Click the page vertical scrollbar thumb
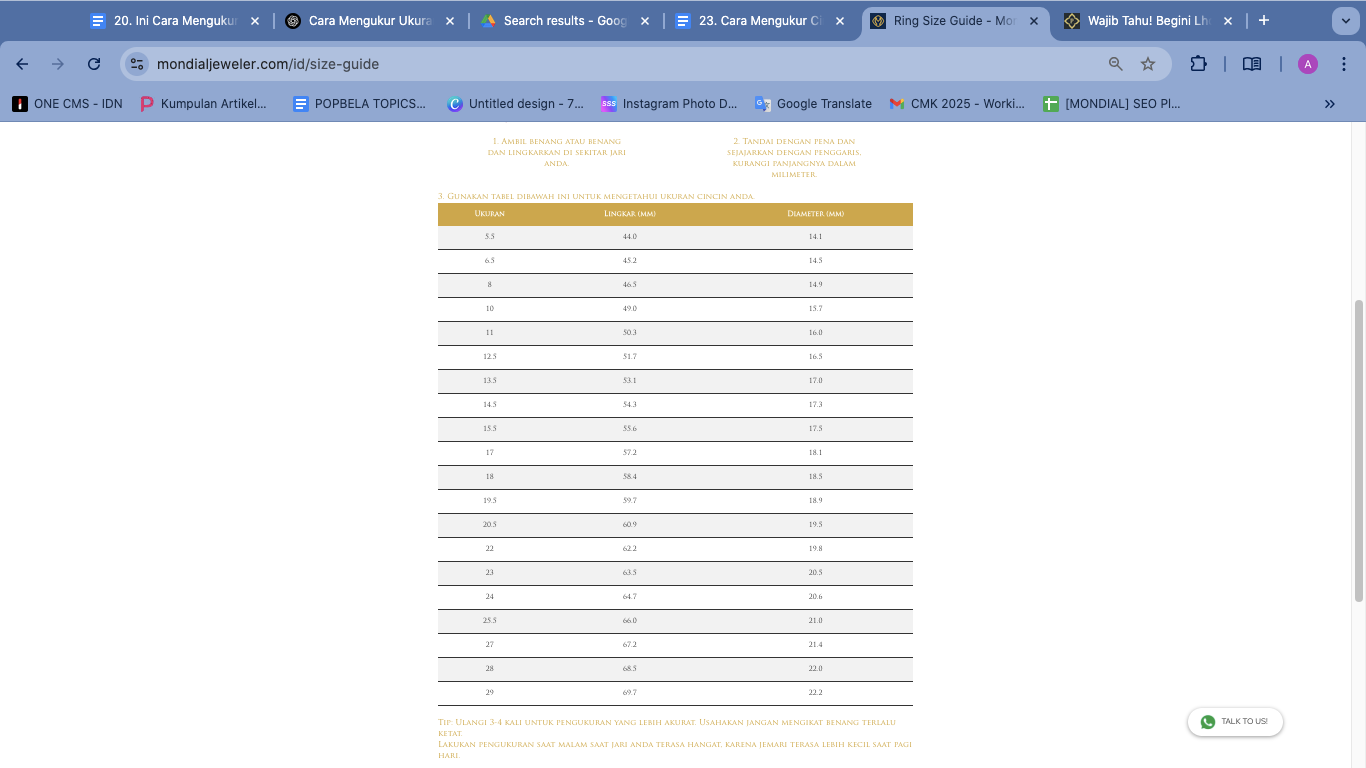1366x768 pixels. pyautogui.click(x=1358, y=450)
